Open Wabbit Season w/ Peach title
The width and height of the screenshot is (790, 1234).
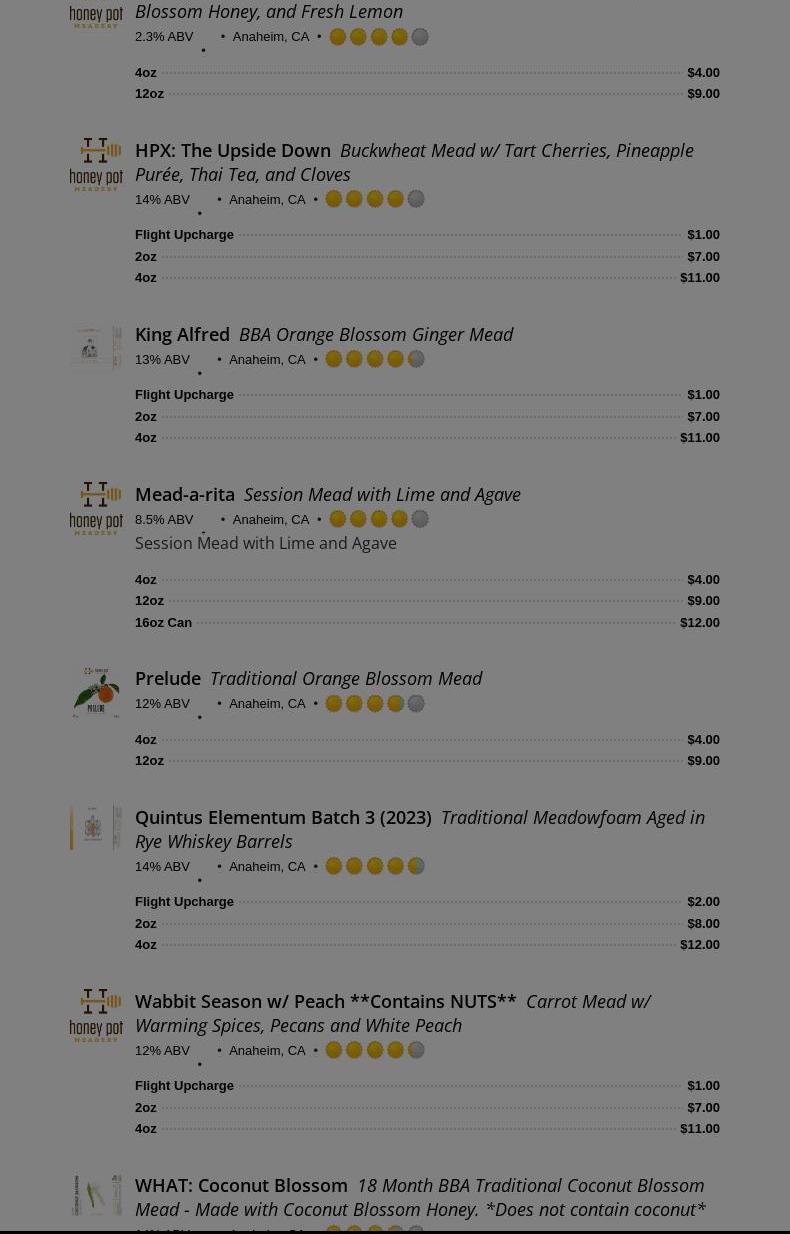[x=325, y=1001]
